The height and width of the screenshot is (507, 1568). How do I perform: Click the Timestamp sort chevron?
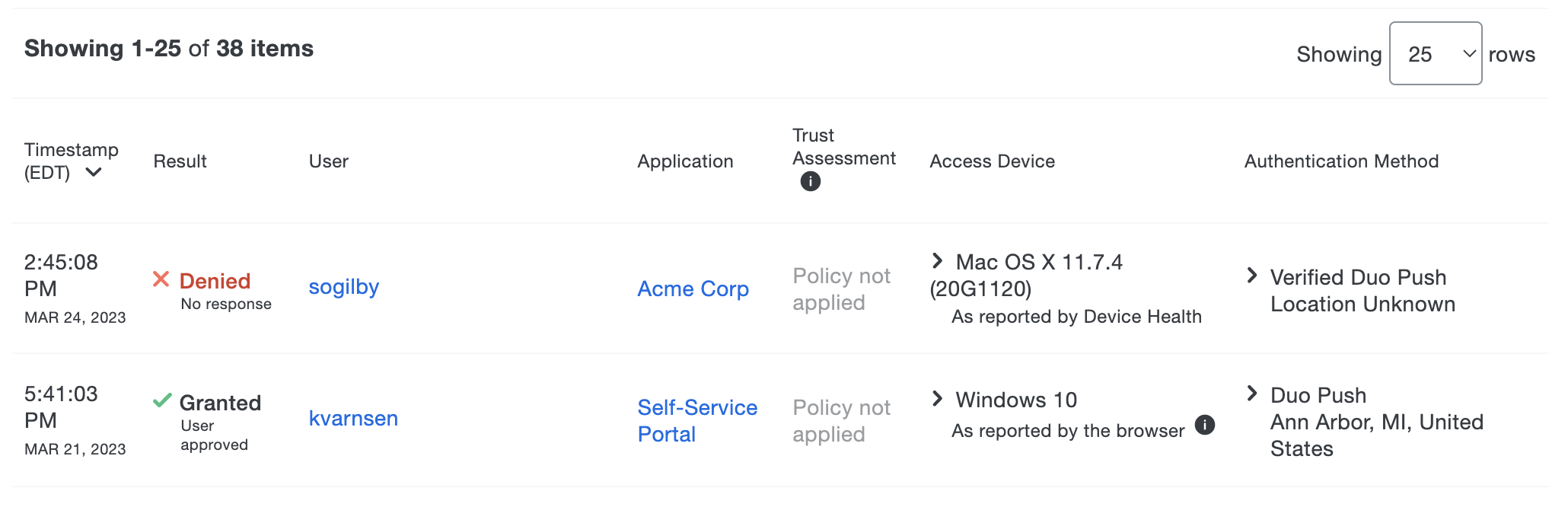[x=94, y=172]
